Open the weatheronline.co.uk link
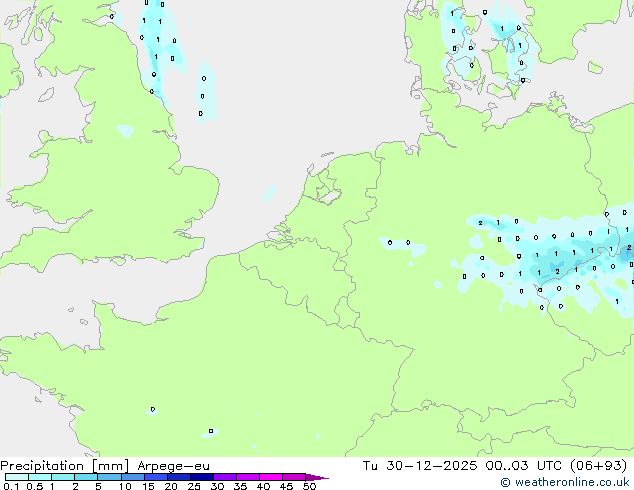Viewport: 634px width, 490px height. (564, 482)
